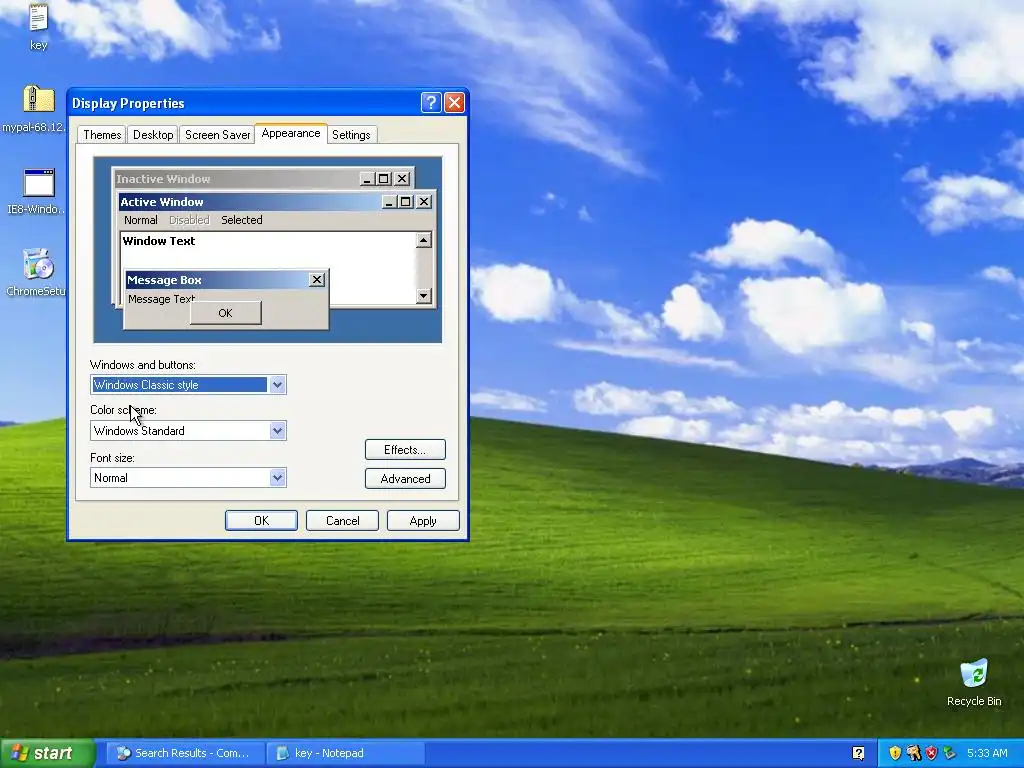Image resolution: width=1024 pixels, height=768 pixels.
Task: Switch to Search Results taskbar window
Action: 185,753
